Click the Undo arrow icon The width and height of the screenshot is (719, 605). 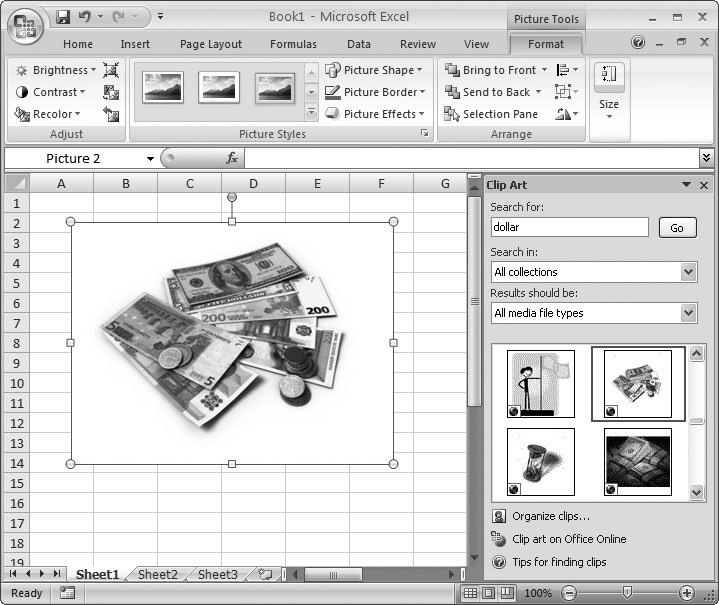click(x=84, y=17)
